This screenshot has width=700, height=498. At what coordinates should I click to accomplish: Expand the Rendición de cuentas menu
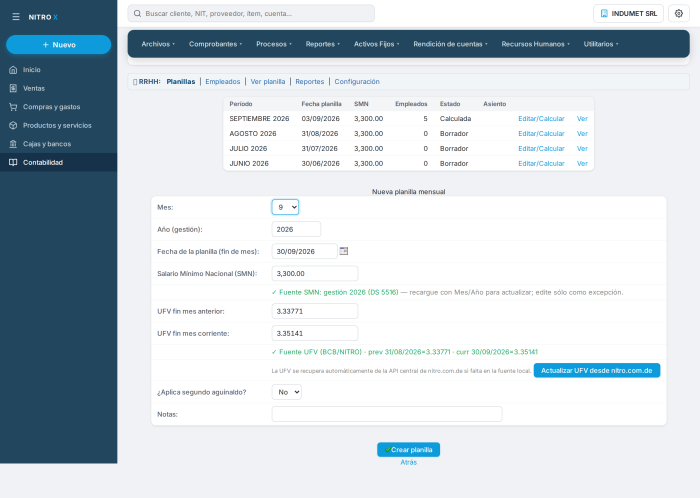450,44
